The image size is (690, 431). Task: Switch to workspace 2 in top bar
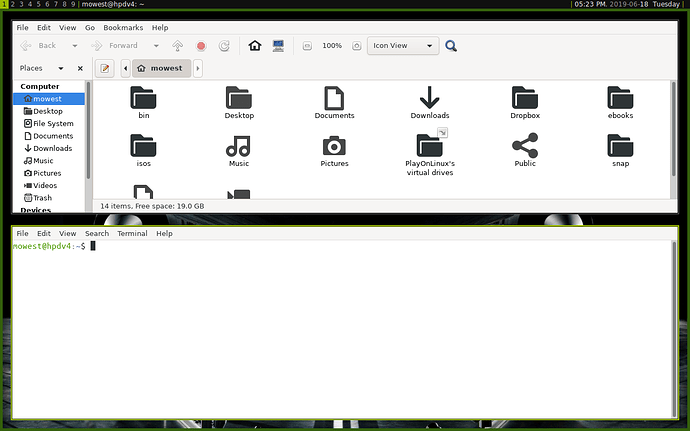pos(12,4)
